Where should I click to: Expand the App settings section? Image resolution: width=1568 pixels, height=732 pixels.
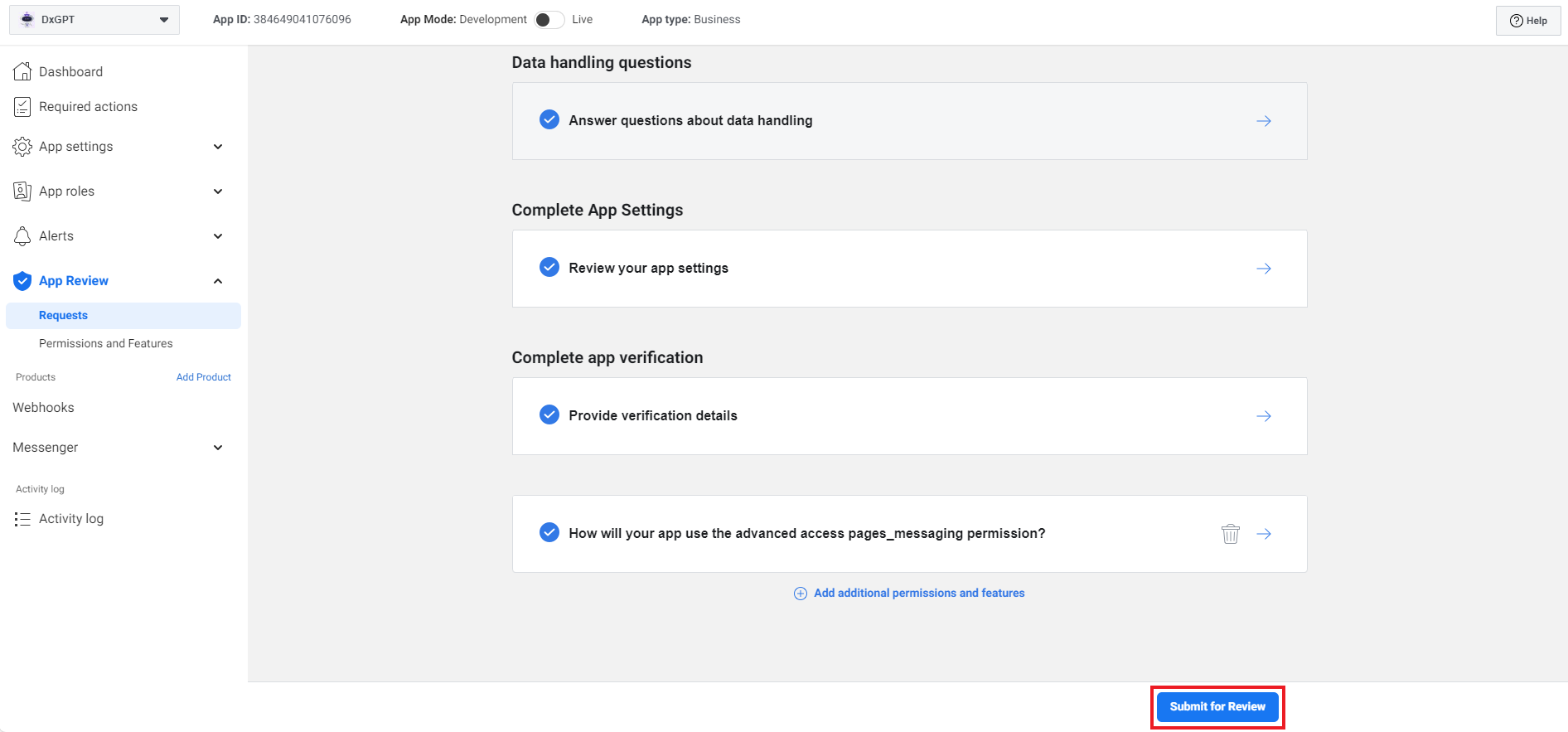click(218, 147)
